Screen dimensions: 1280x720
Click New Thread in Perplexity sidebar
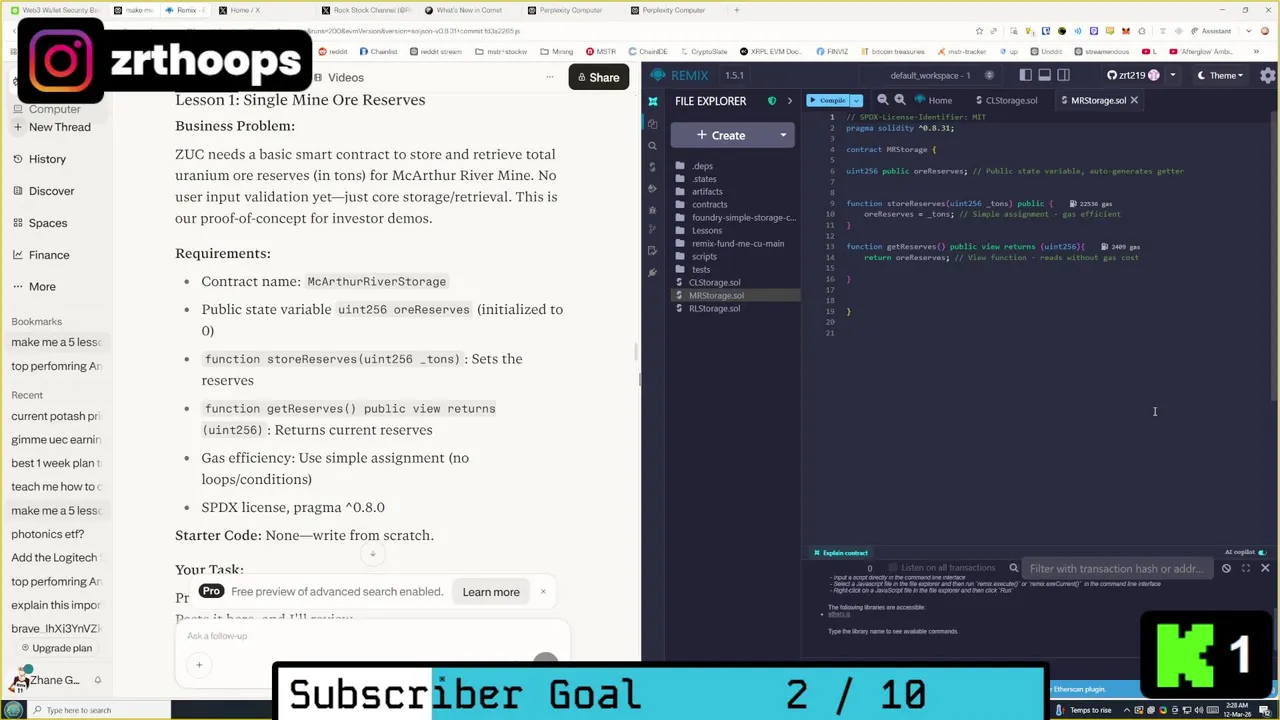point(59,127)
